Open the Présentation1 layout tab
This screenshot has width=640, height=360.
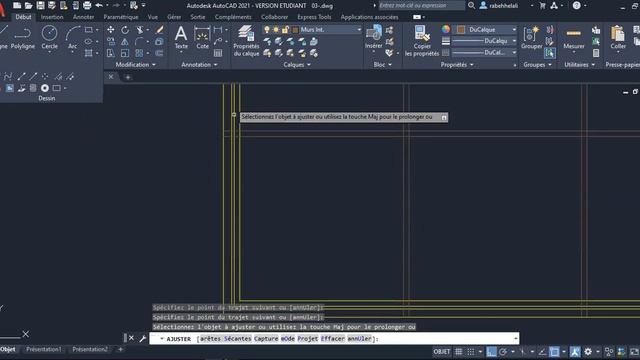pos(44,349)
